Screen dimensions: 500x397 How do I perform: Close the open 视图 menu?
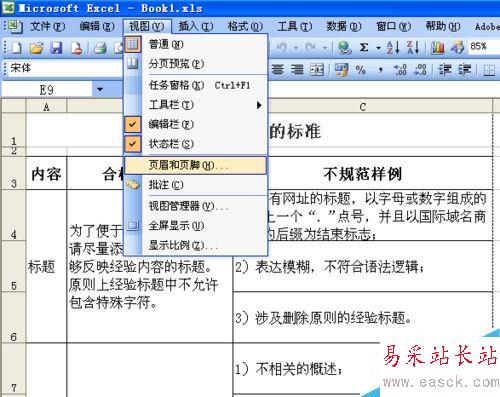click(147, 26)
